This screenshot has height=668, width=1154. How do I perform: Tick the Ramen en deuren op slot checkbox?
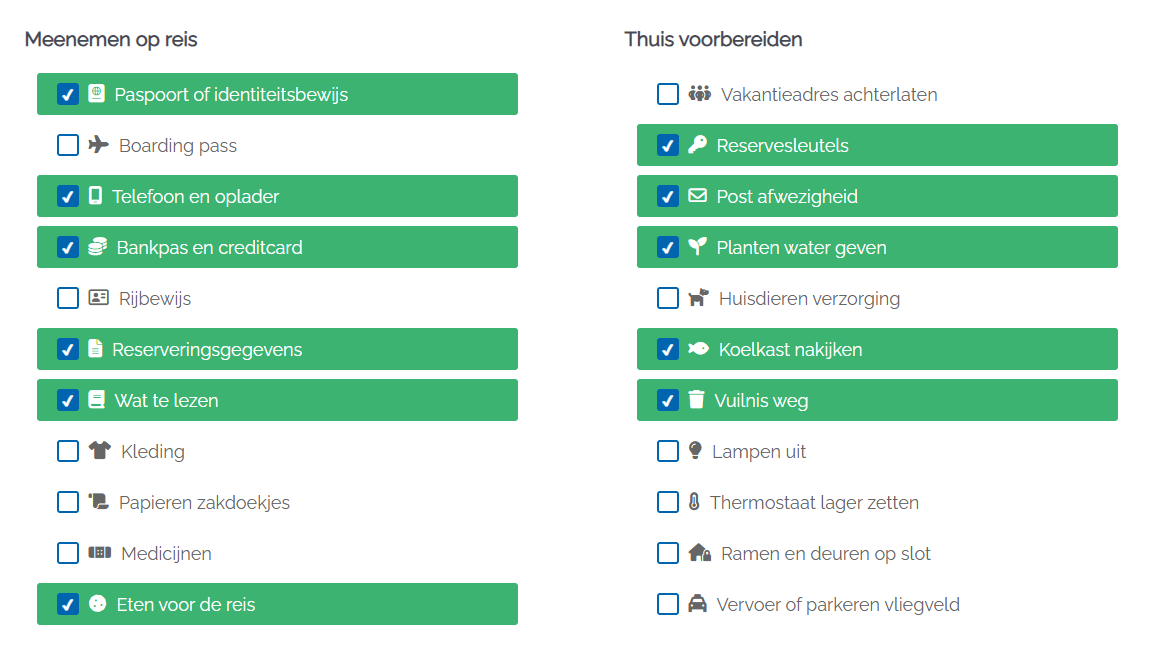coord(668,553)
